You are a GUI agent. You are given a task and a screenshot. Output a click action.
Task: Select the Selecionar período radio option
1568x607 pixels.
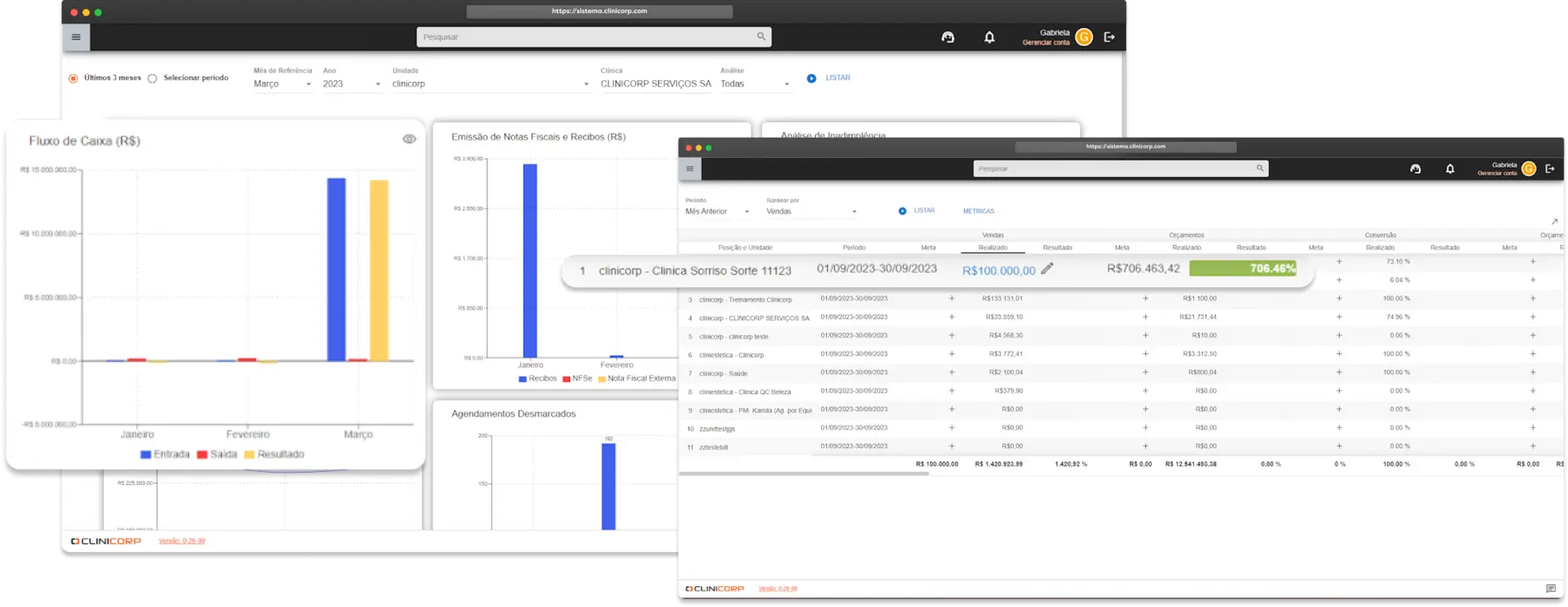pyautogui.click(x=153, y=78)
